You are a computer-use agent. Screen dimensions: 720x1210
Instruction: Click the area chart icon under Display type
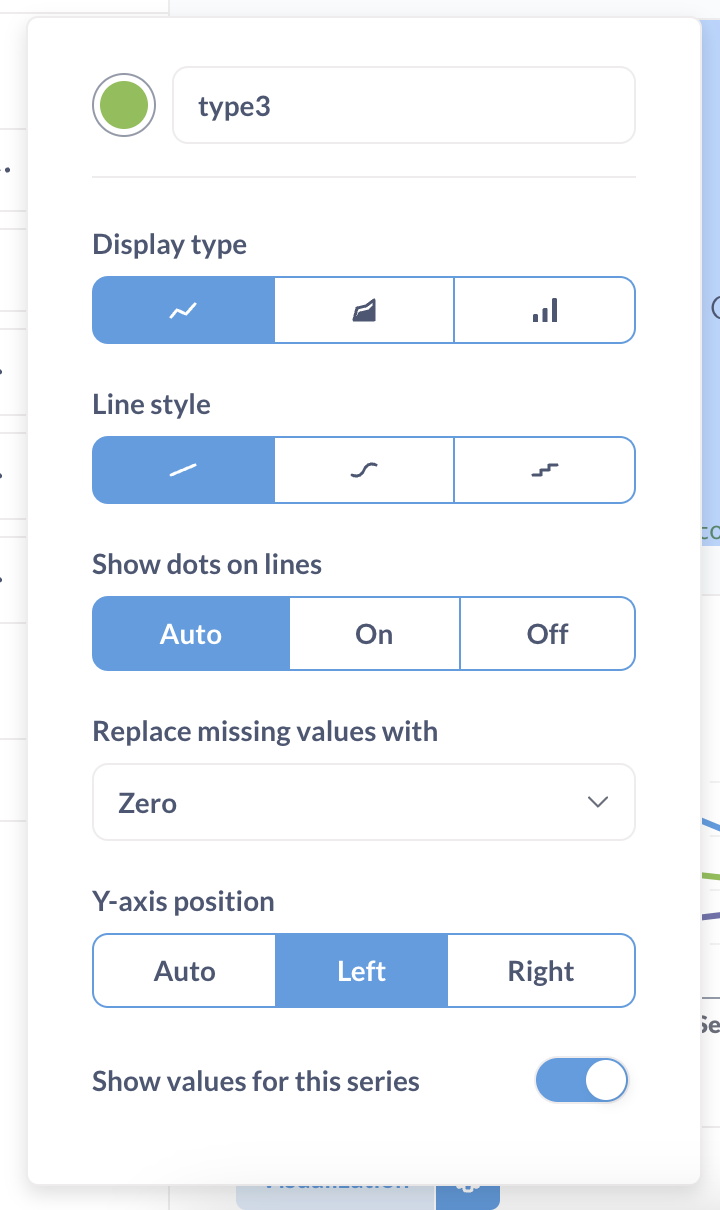tap(364, 310)
